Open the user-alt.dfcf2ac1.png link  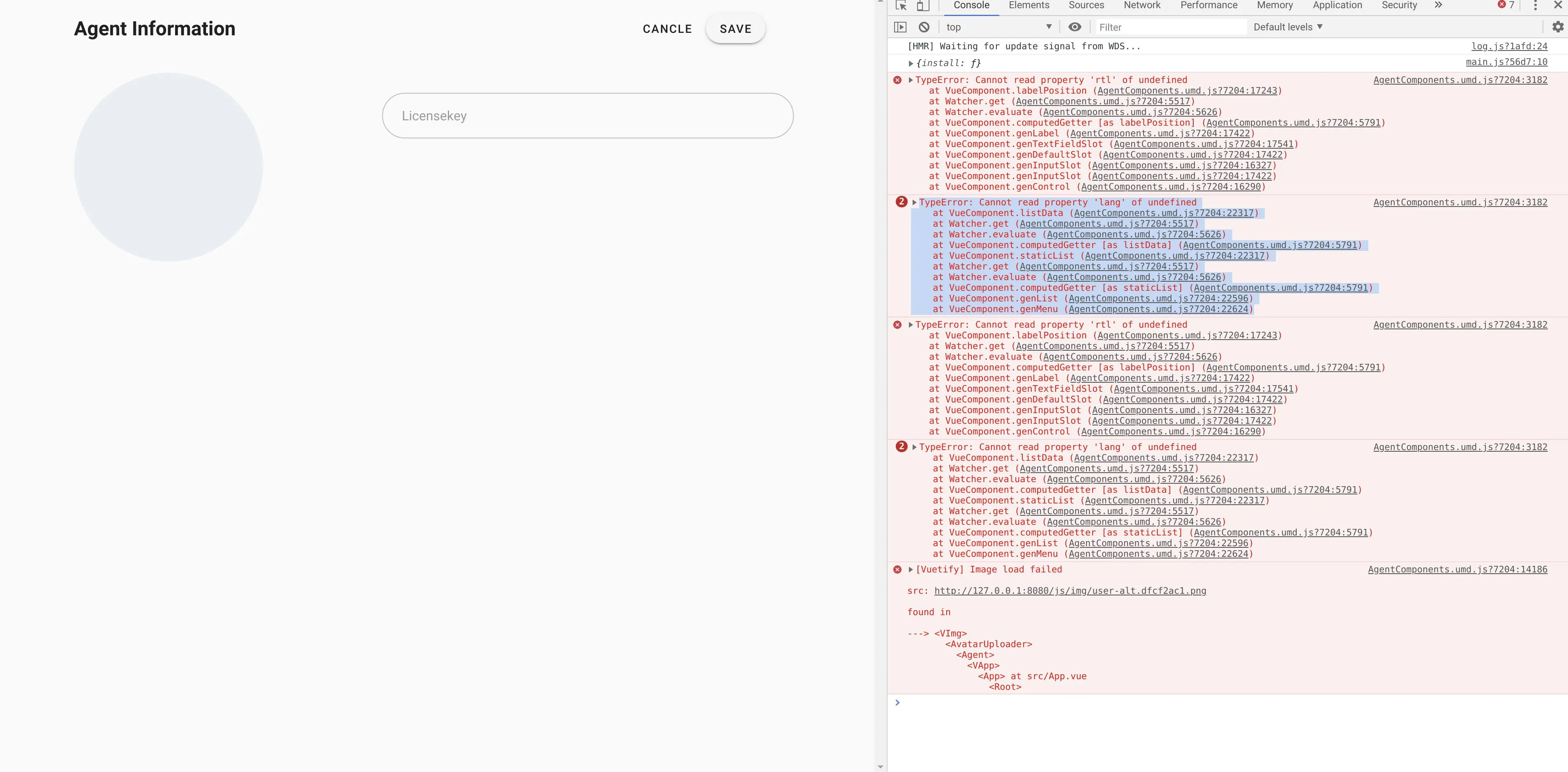[x=1070, y=591]
